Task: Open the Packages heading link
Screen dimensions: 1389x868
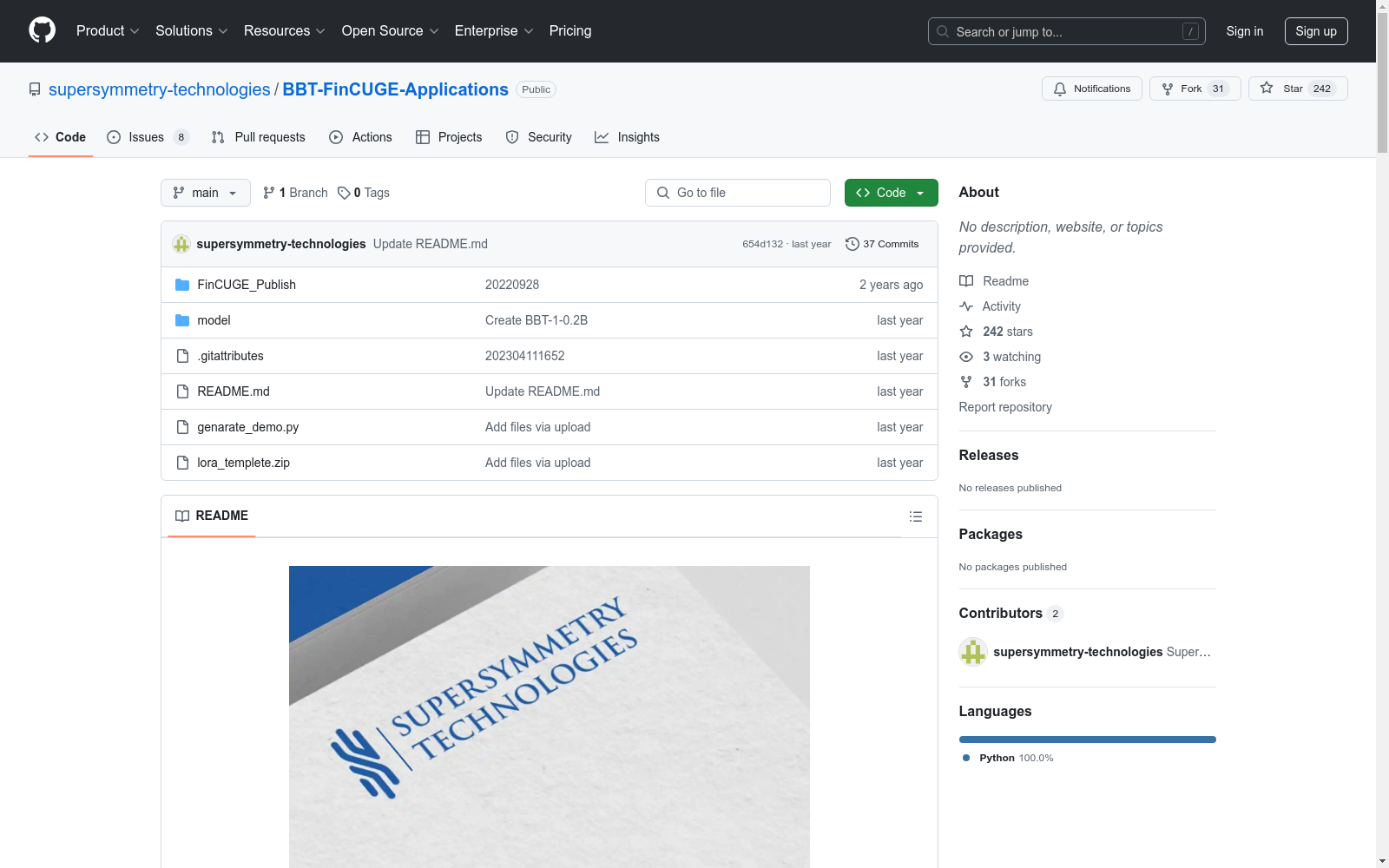Action: (991, 534)
